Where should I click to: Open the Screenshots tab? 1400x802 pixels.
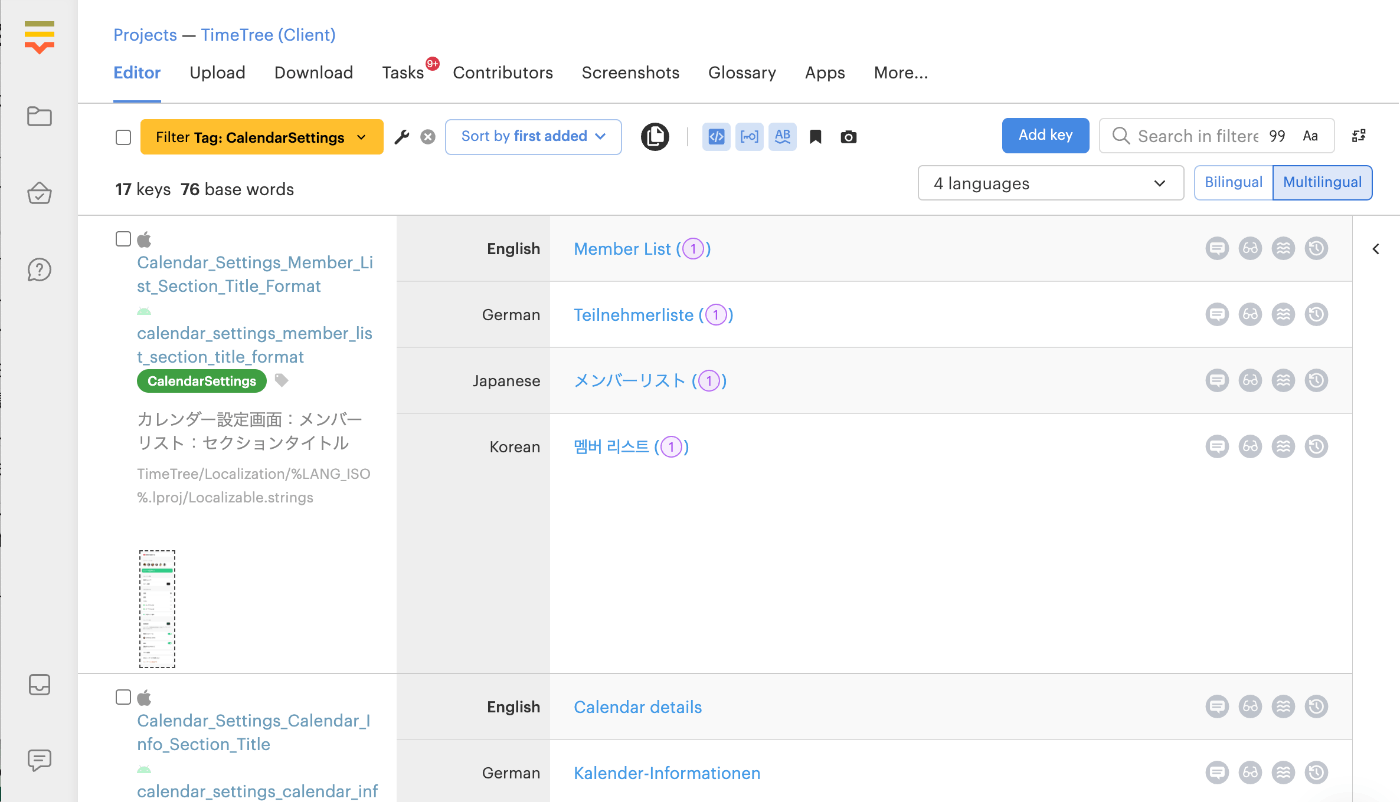pos(631,73)
